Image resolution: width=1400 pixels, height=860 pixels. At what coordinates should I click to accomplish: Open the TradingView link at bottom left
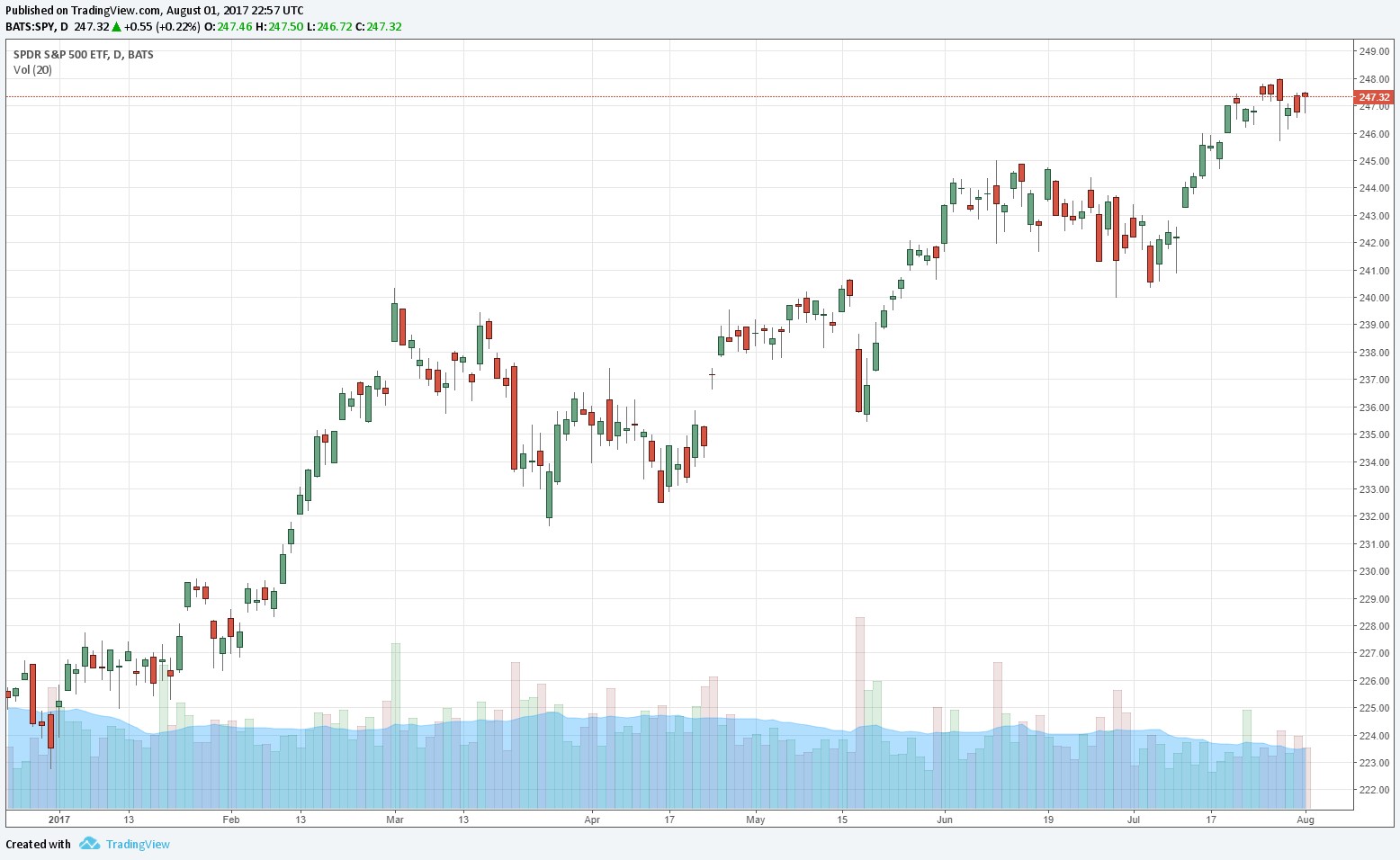(x=137, y=844)
